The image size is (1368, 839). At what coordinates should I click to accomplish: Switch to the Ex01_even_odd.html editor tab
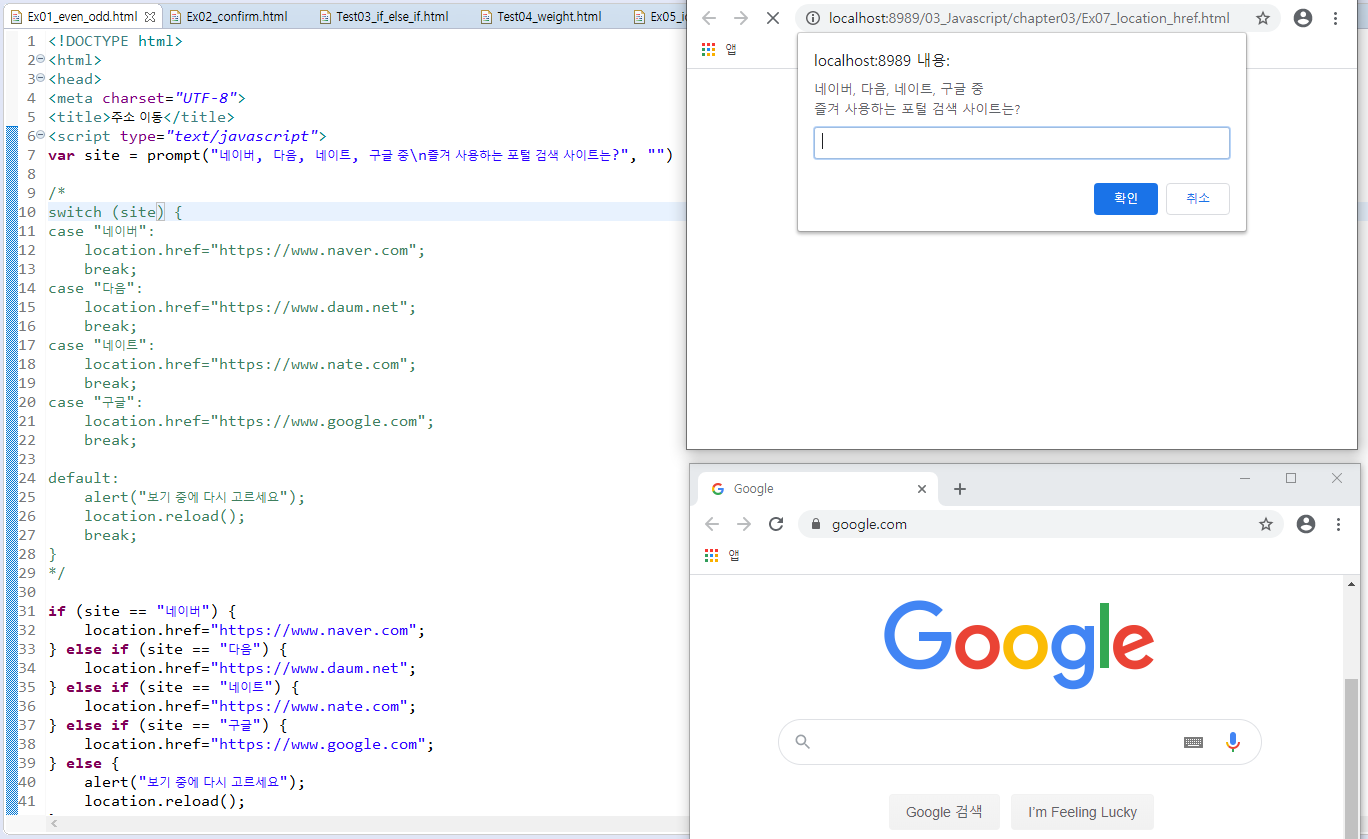(82, 17)
